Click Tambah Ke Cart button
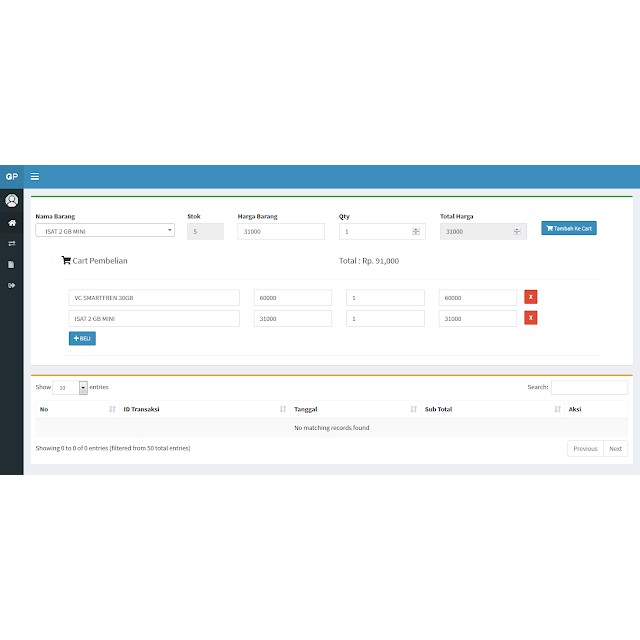 569,228
